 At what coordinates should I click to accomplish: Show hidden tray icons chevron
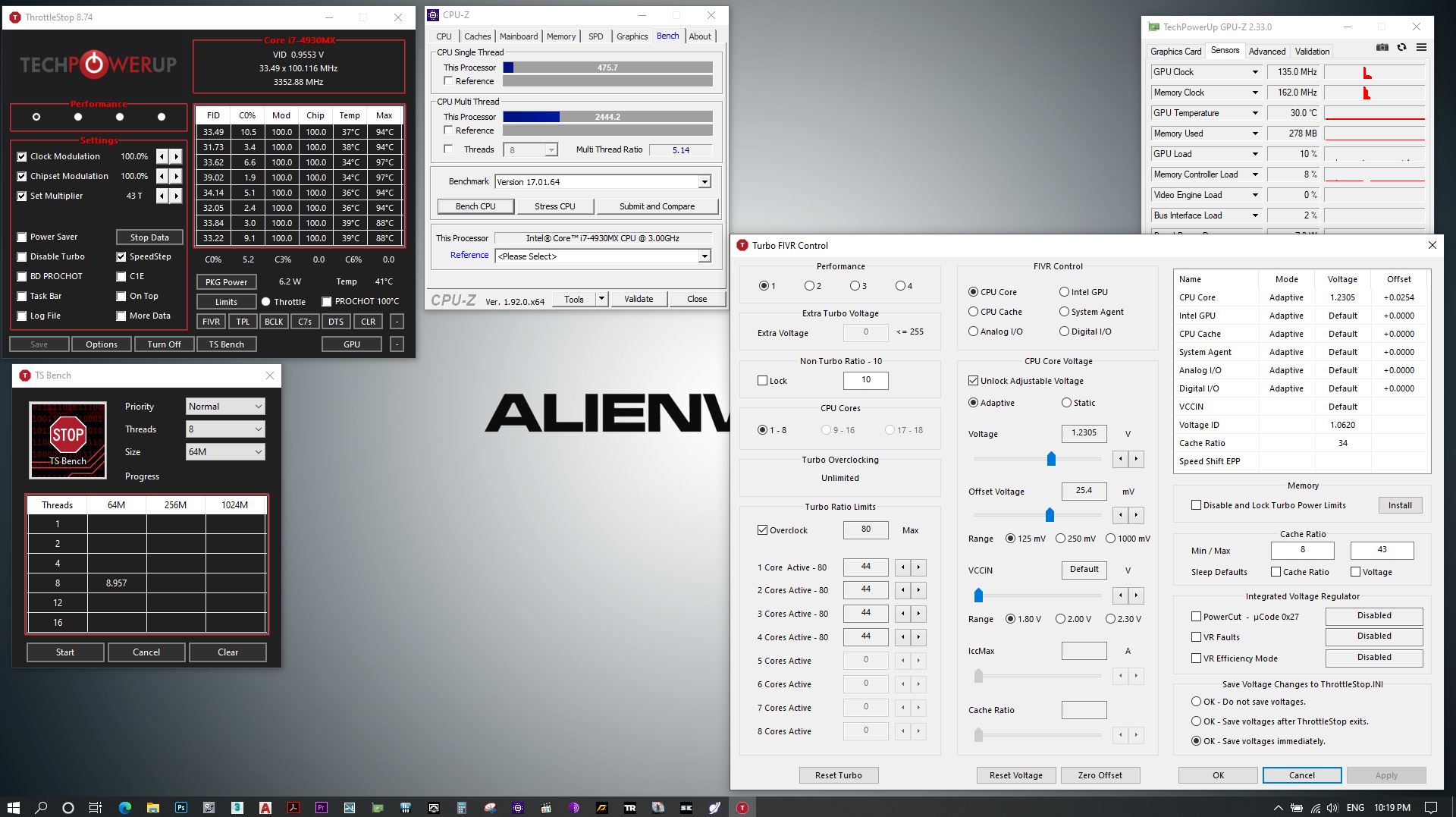click(1278, 808)
